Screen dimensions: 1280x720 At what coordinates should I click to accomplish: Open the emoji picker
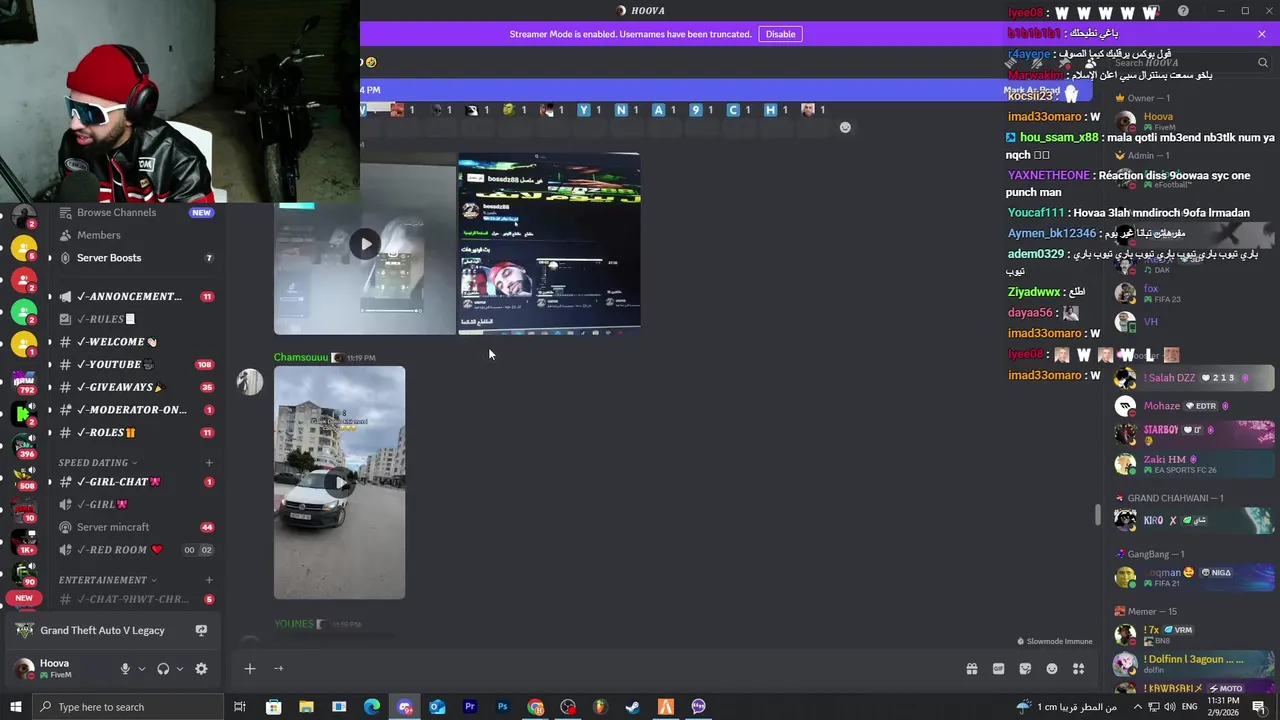[1052, 669]
